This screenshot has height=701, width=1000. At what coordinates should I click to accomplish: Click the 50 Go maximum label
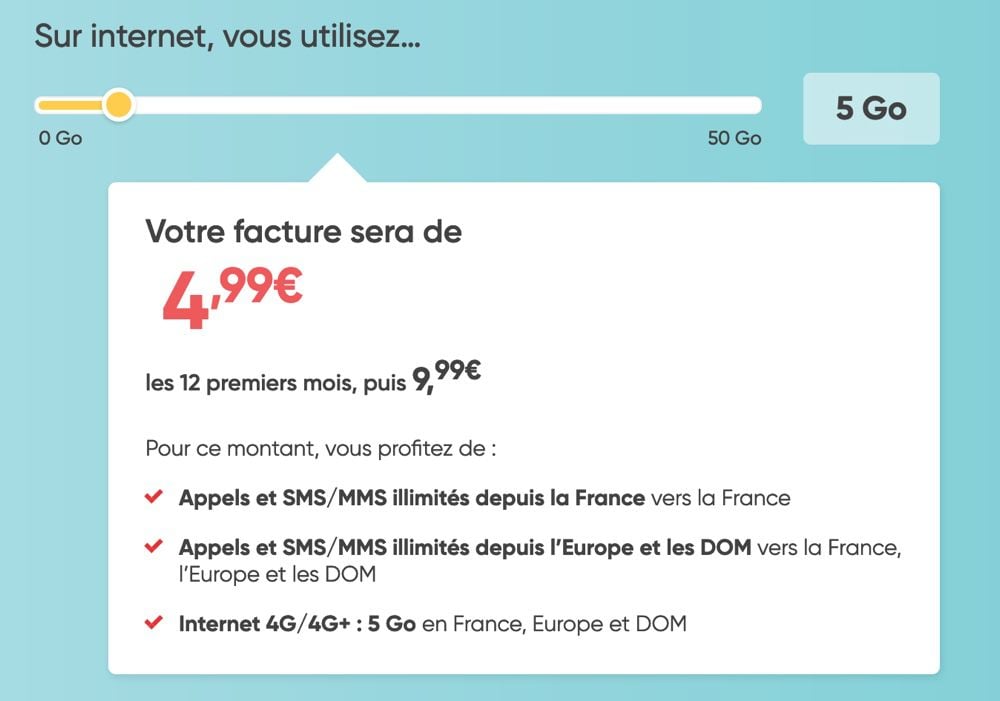tap(735, 138)
